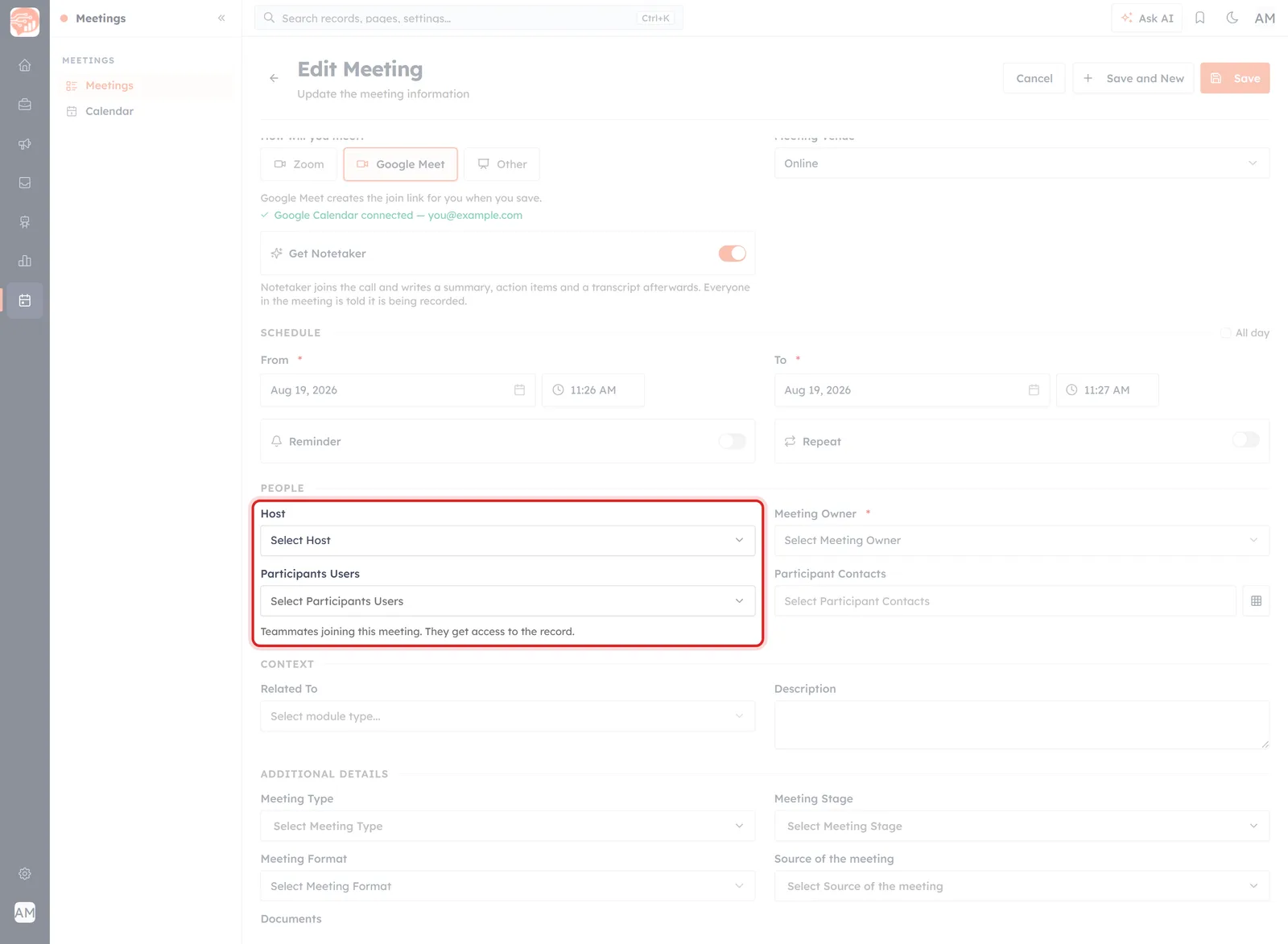Screen dimensions: 1288x944
Task: Focus the search records field
Action: tap(469, 18)
